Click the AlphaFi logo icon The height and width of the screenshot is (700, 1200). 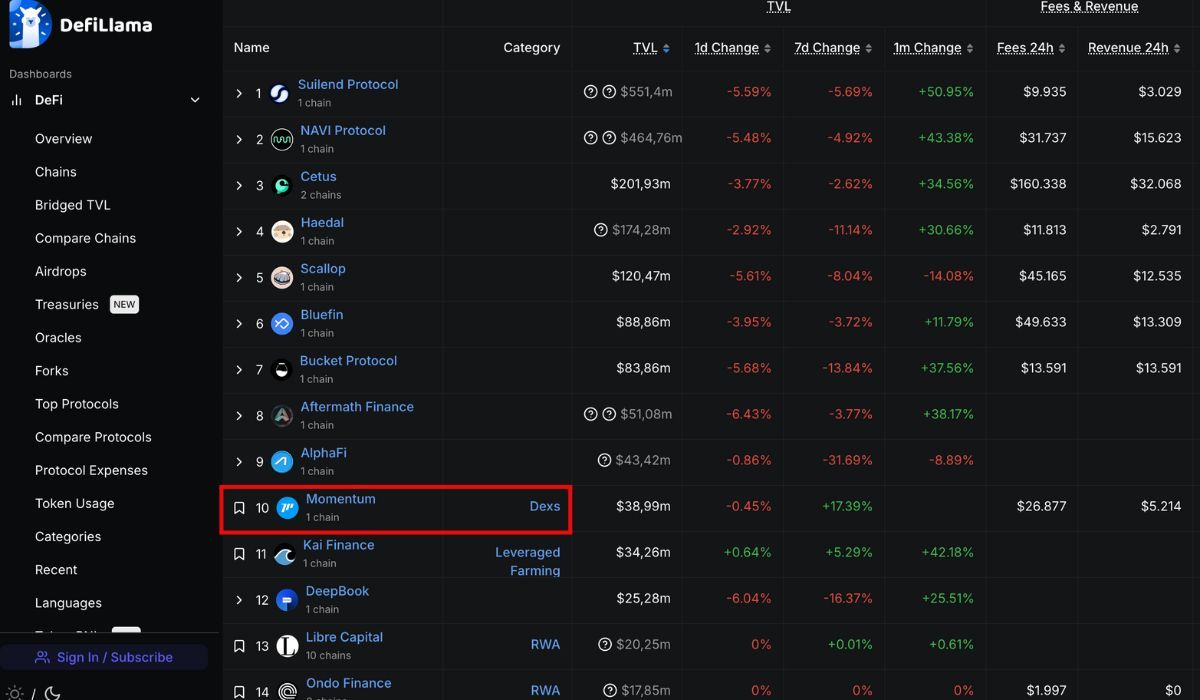(282, 461)
